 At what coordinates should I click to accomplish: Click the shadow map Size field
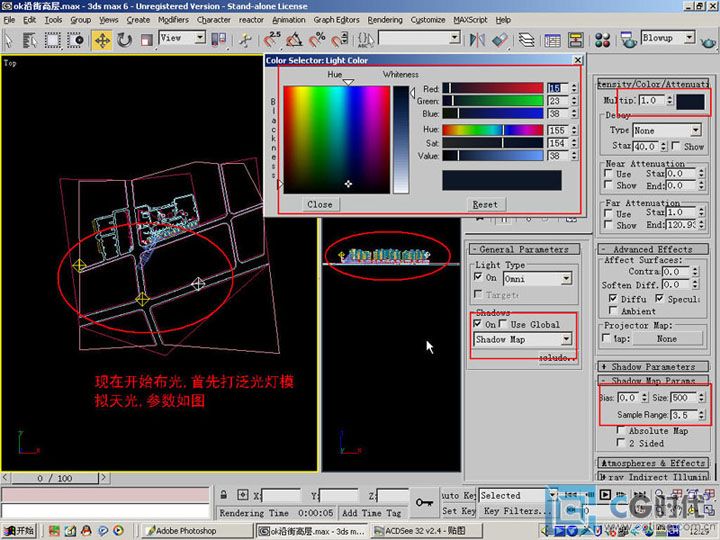click(x=683, y=398)
